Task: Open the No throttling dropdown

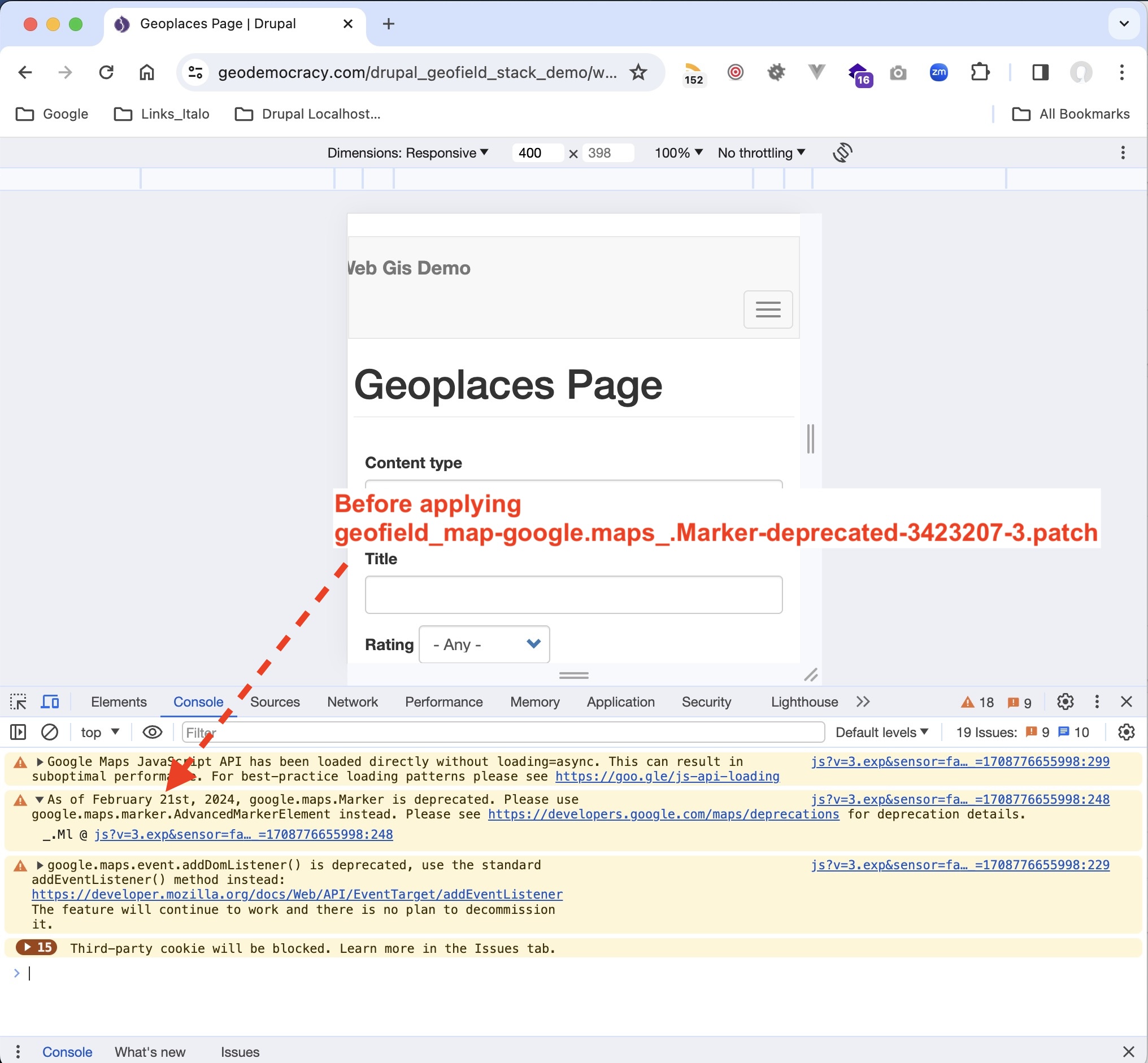Action: [761, 153]
